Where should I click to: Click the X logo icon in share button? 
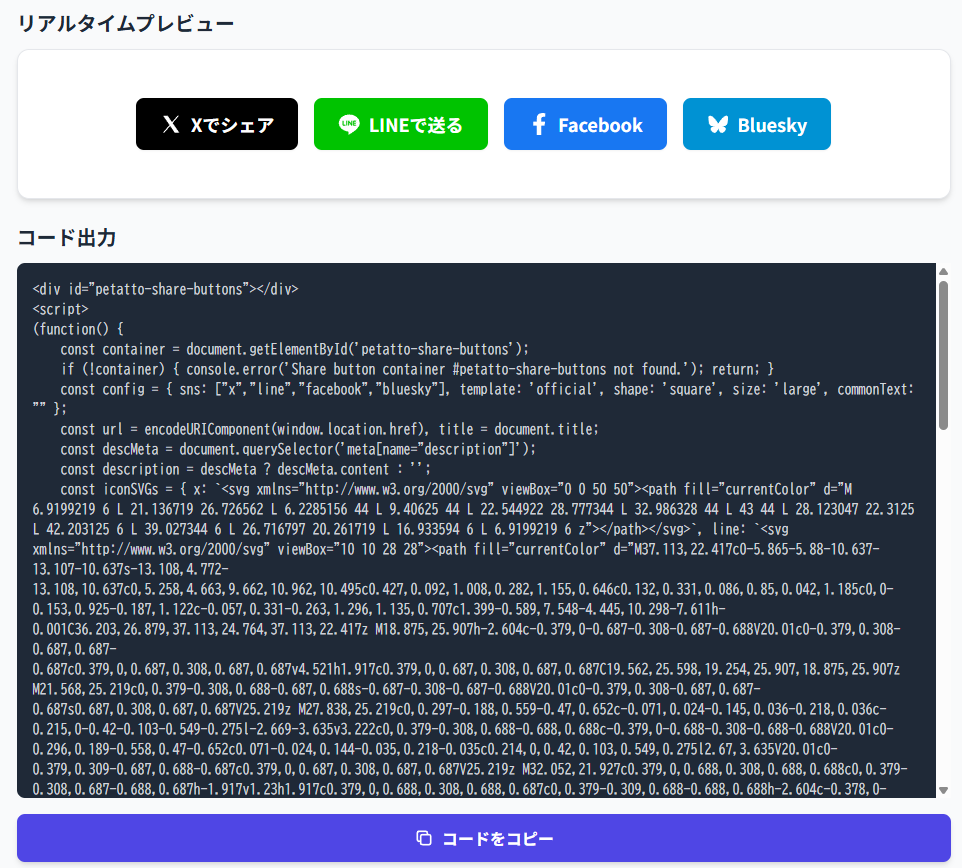click(x=171, y=125)
